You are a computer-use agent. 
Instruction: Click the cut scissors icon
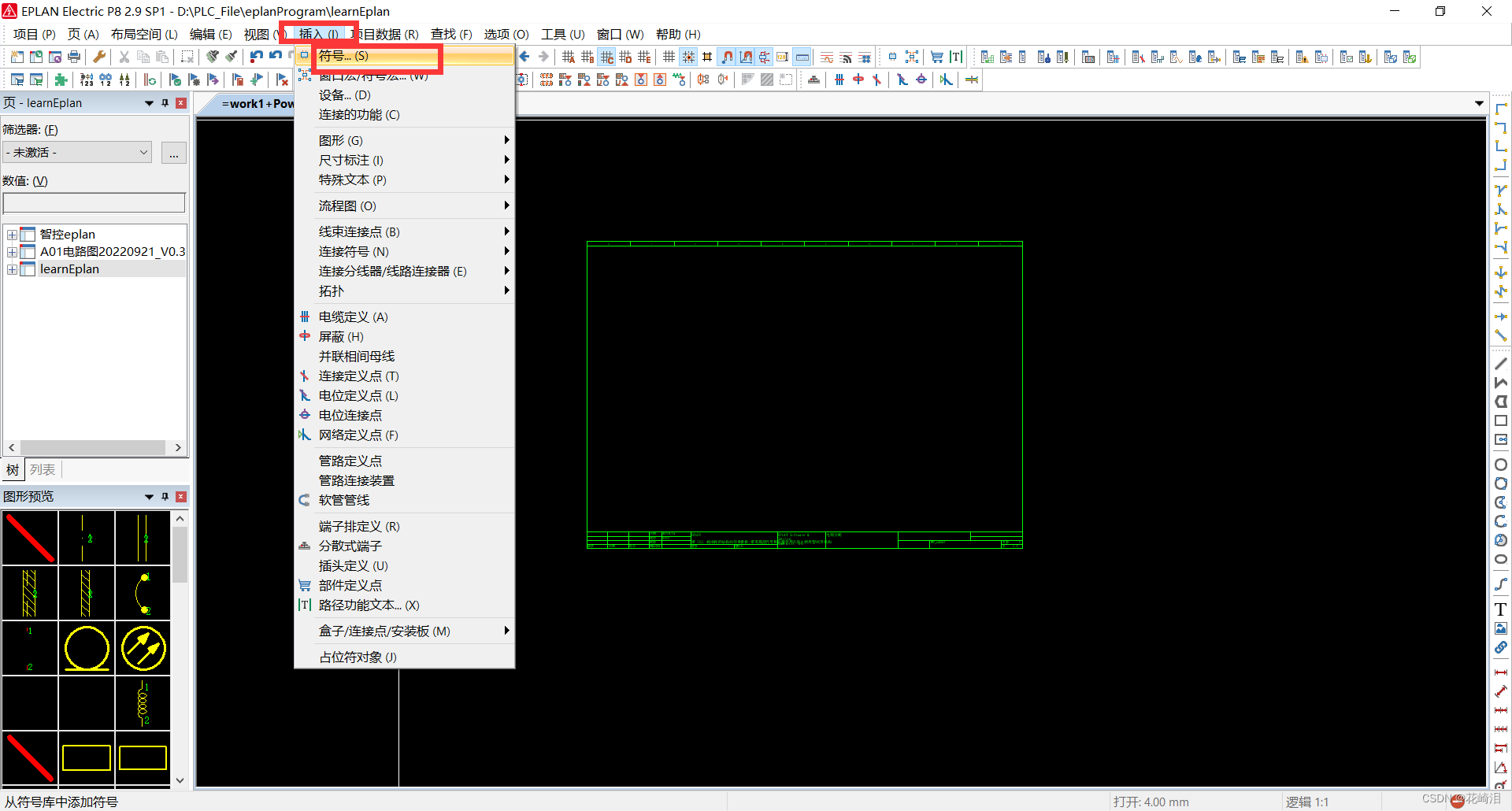(124, 57)
